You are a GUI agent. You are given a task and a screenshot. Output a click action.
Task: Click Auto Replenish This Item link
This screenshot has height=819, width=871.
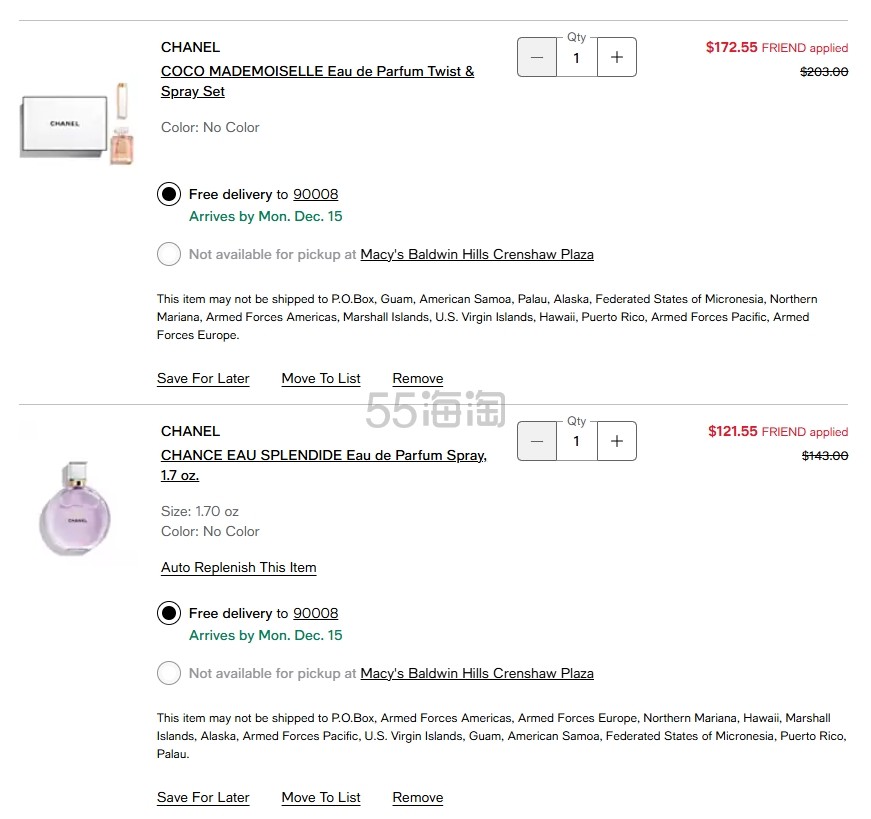pos(238,568)
